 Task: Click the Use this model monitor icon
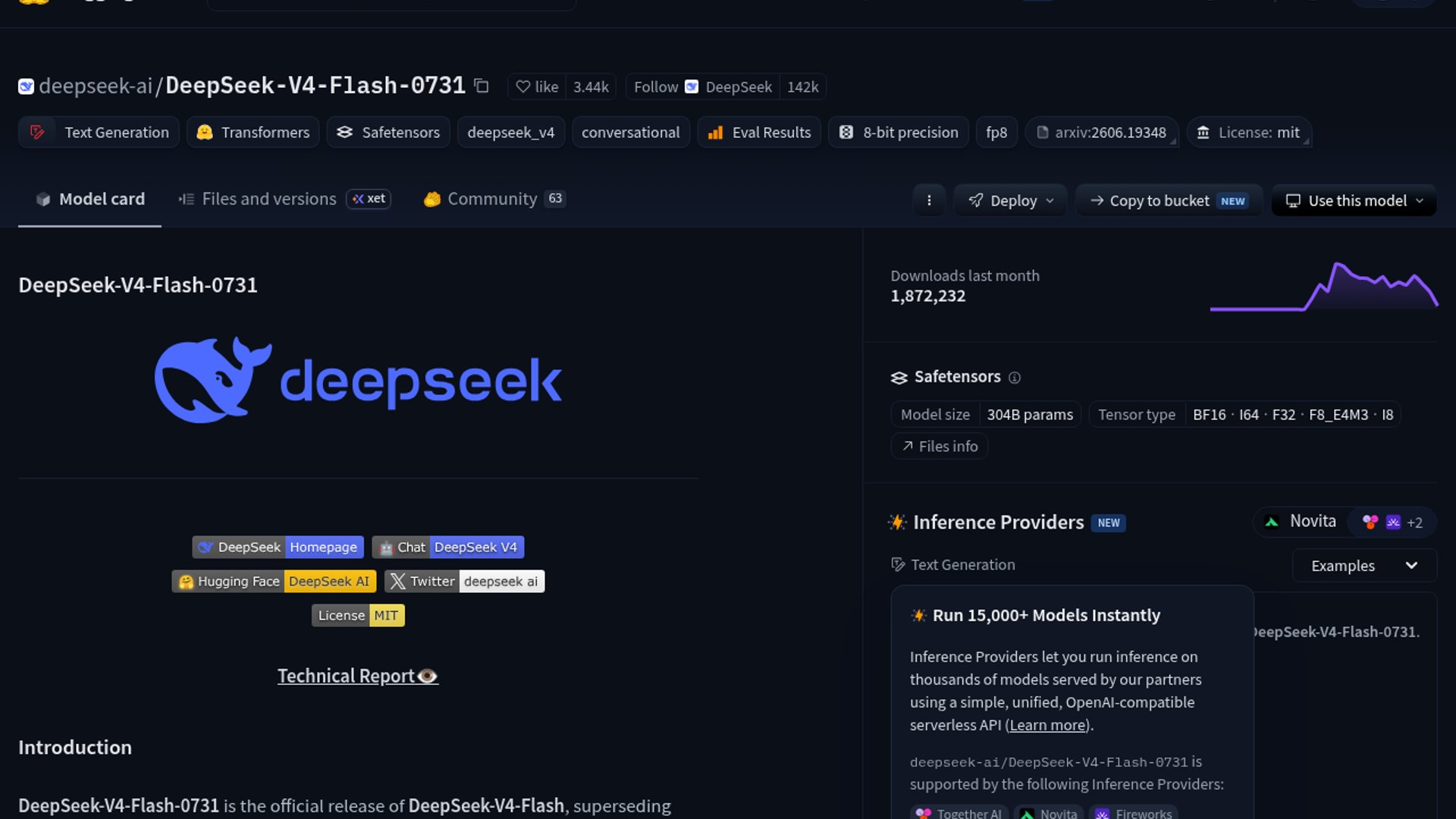pyautogui.click(x=1293, y=200)
